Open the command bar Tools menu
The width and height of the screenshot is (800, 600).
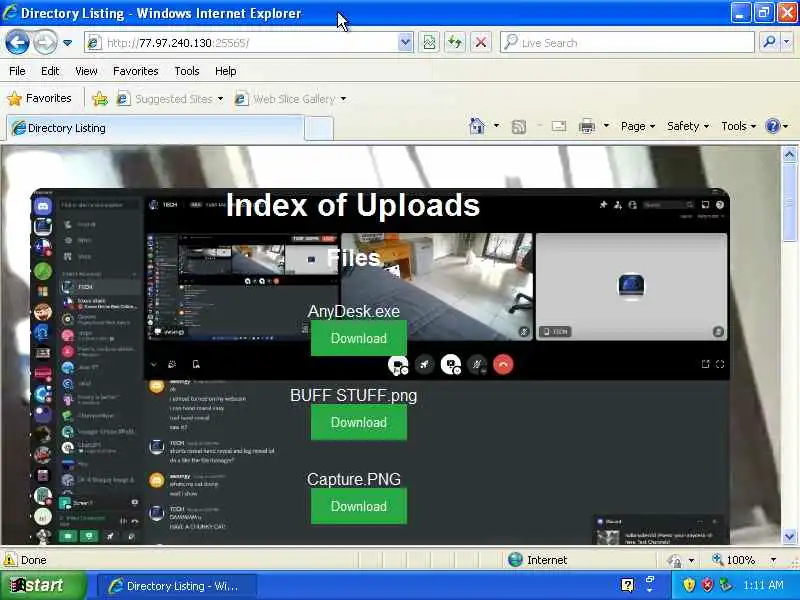pyautogui.click(x=738, y=126)
